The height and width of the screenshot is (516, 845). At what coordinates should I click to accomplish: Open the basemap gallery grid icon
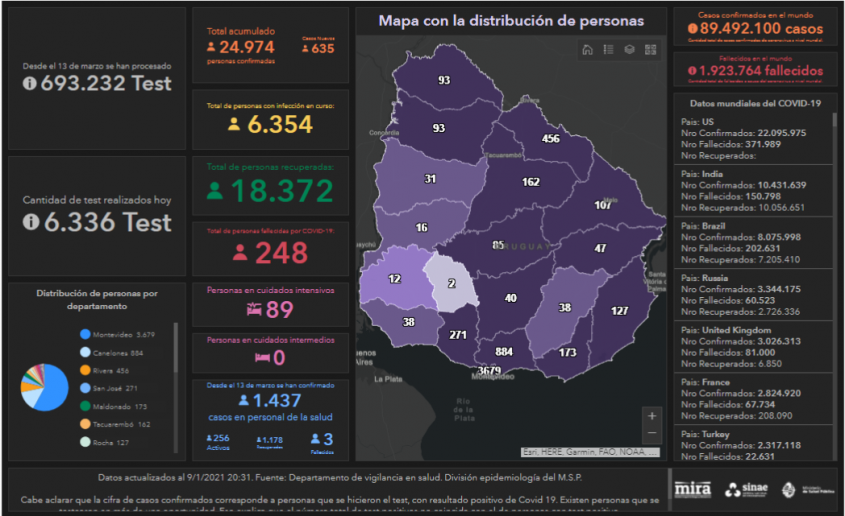pyautogui.click(x=650, y=49)
